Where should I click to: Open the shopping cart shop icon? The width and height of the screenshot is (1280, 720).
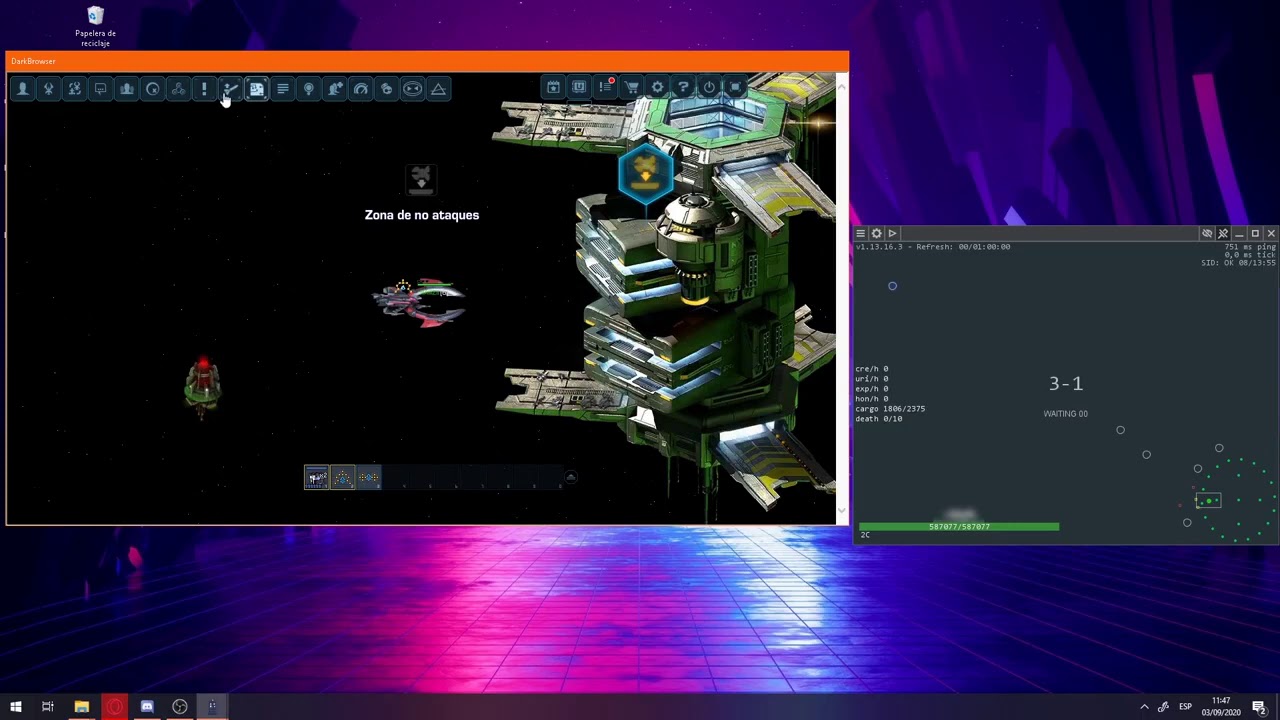(631, 87)
